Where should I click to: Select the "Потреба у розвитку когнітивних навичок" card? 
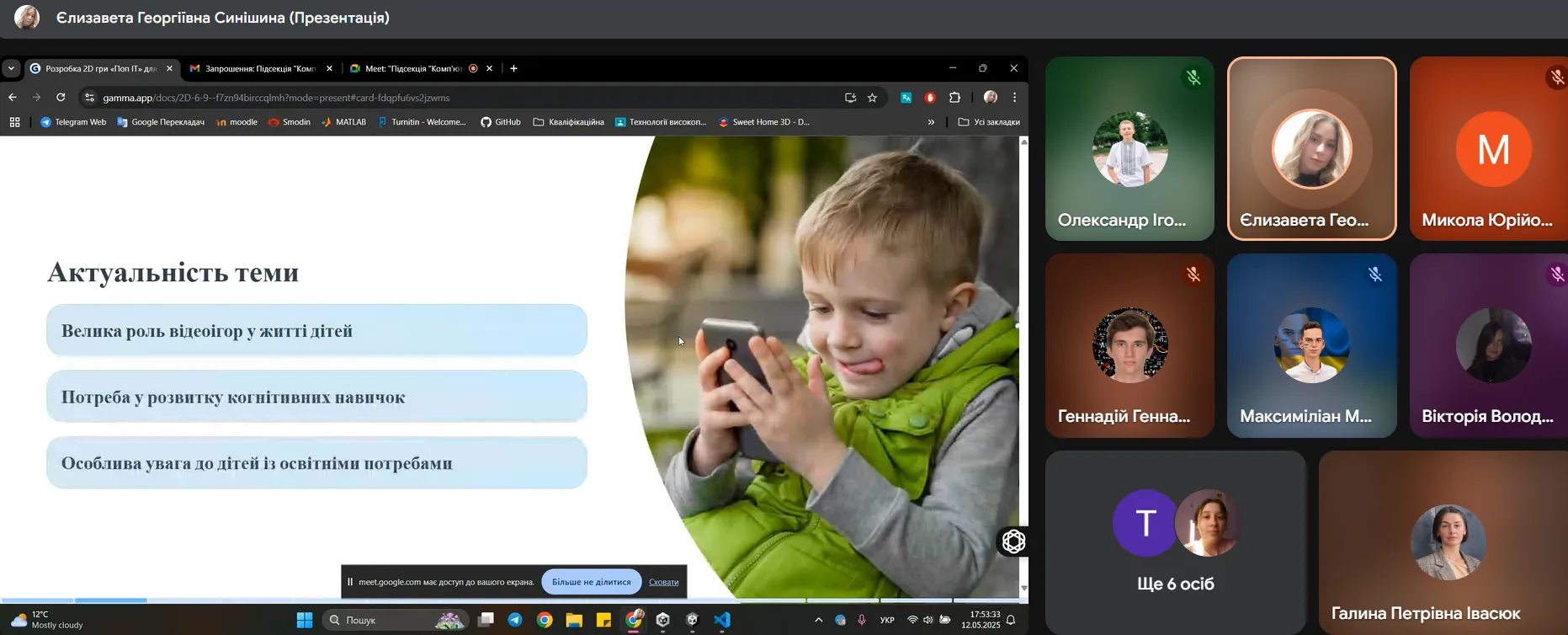coord(316,397)
